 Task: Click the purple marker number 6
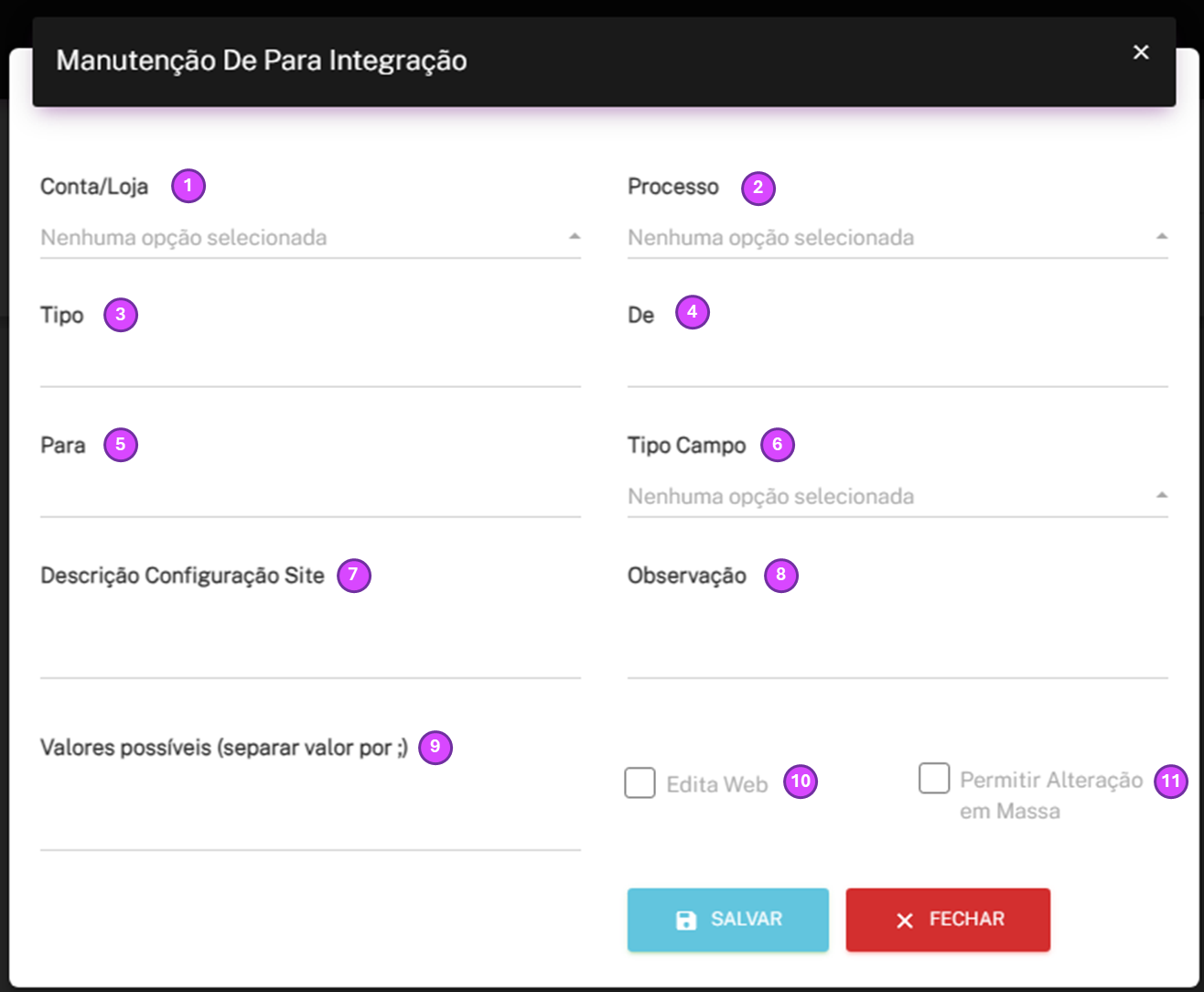778,445
